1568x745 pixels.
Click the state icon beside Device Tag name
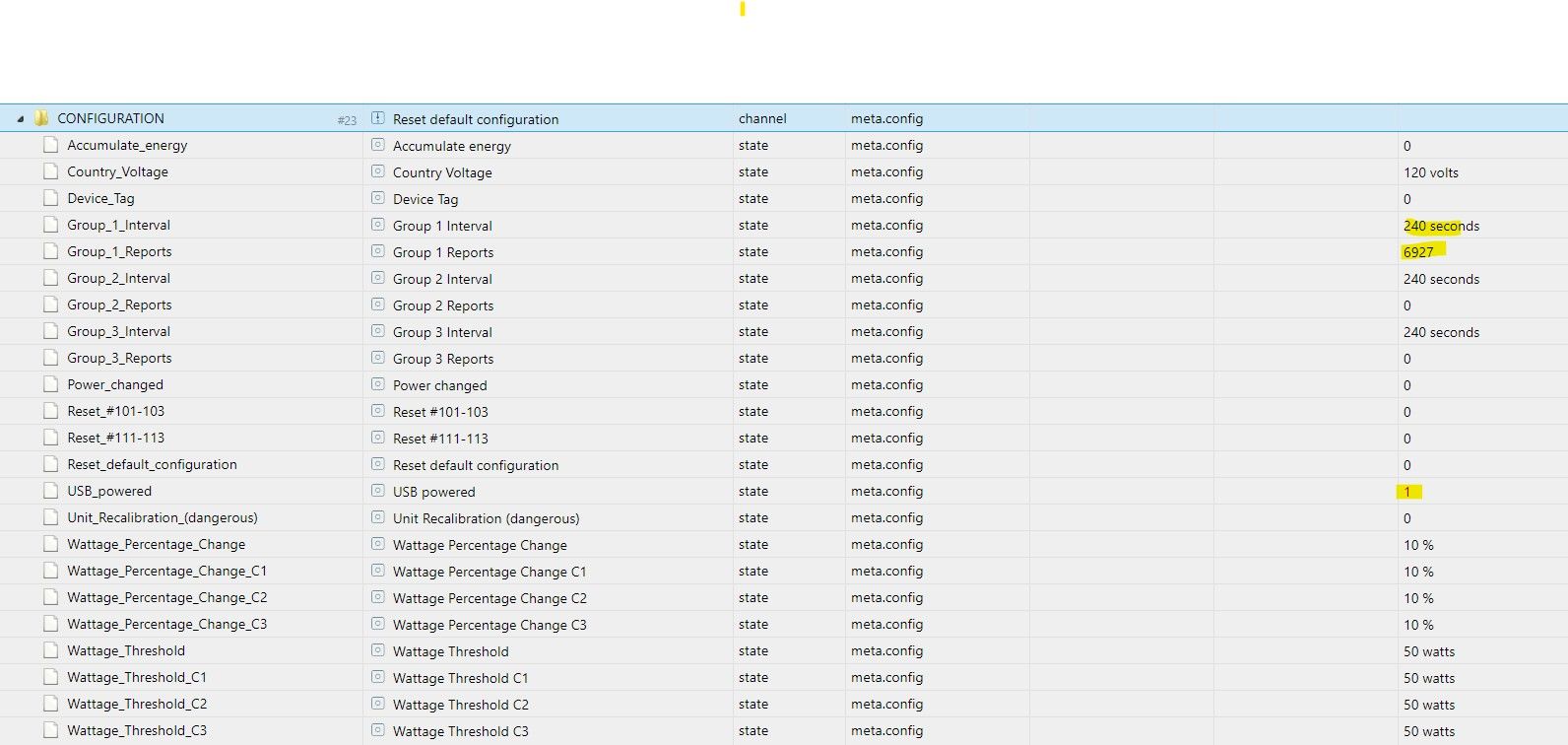pos(377,198)
